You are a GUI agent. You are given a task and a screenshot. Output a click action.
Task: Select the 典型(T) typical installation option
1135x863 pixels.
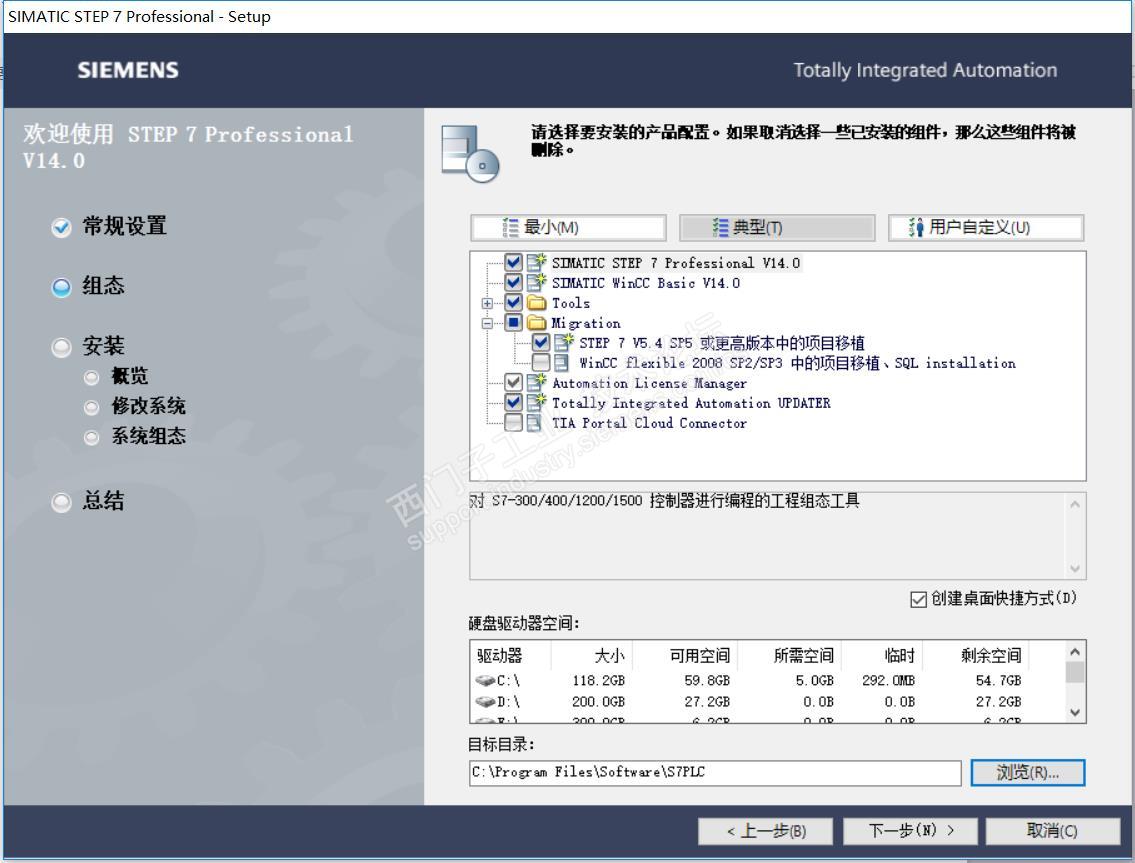pos(777,227)
